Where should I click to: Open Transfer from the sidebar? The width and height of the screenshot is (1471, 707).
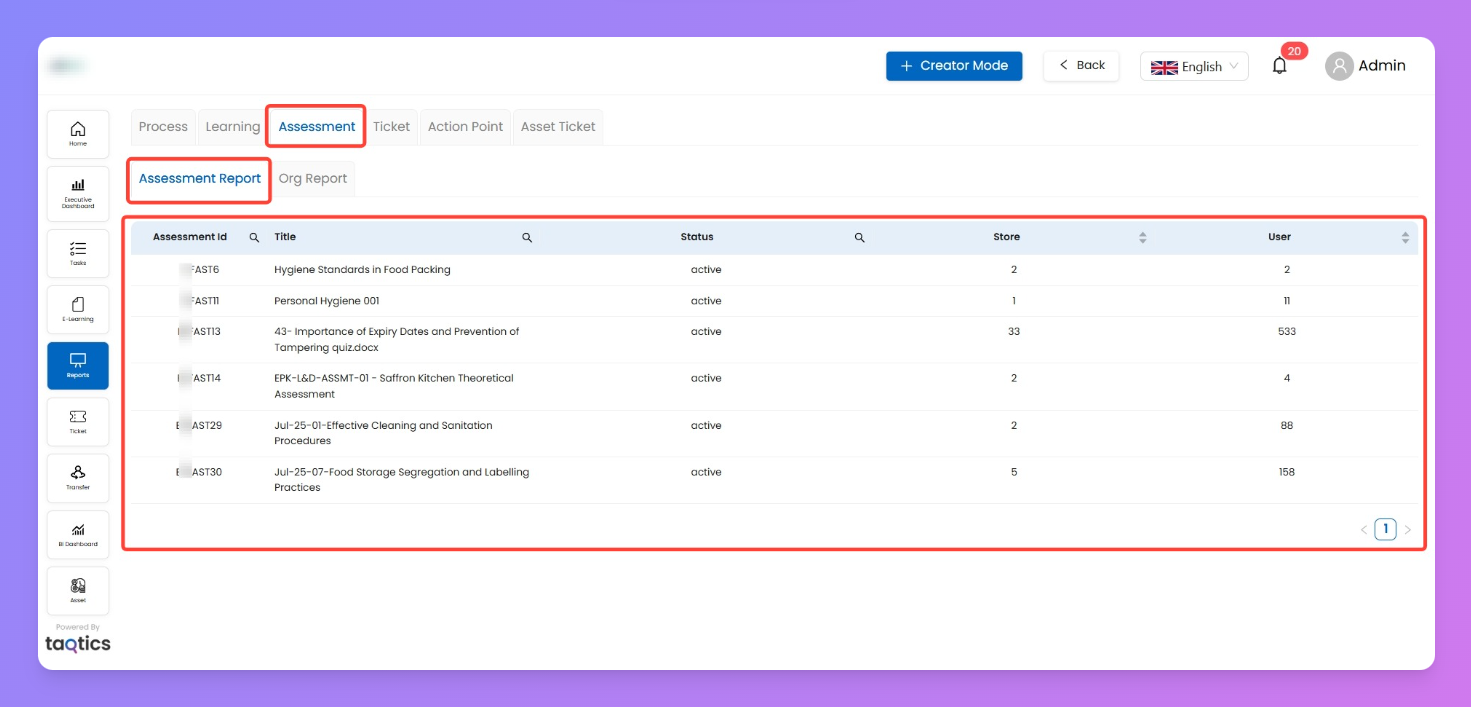point(78,477)
